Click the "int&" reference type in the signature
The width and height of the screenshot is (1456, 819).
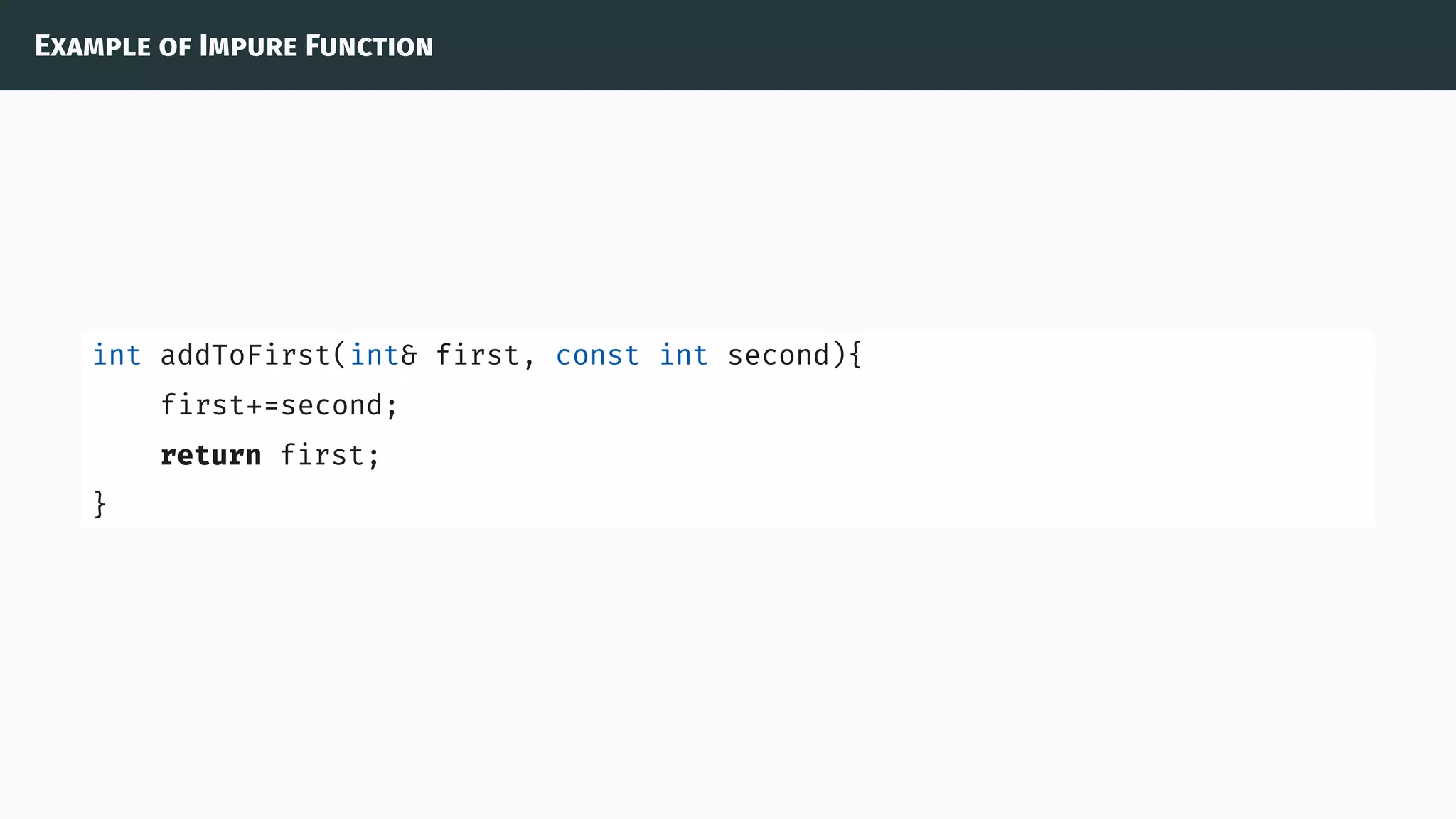click(x=383, y=355)
